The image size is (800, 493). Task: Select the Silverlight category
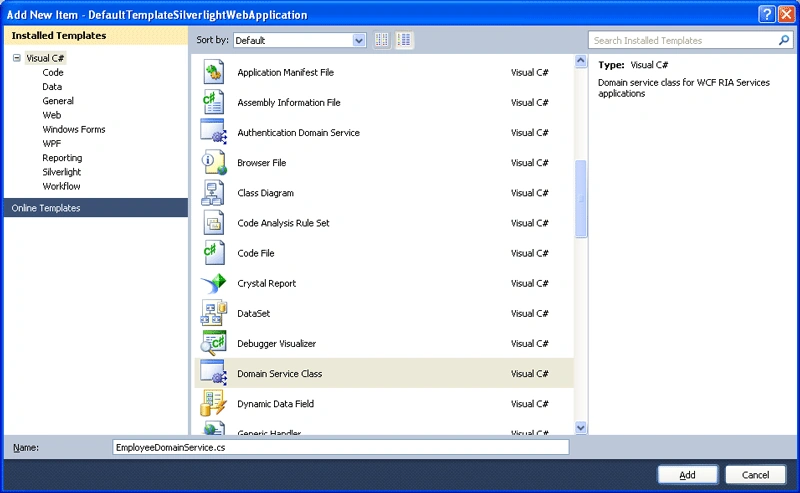click(62, 172)
